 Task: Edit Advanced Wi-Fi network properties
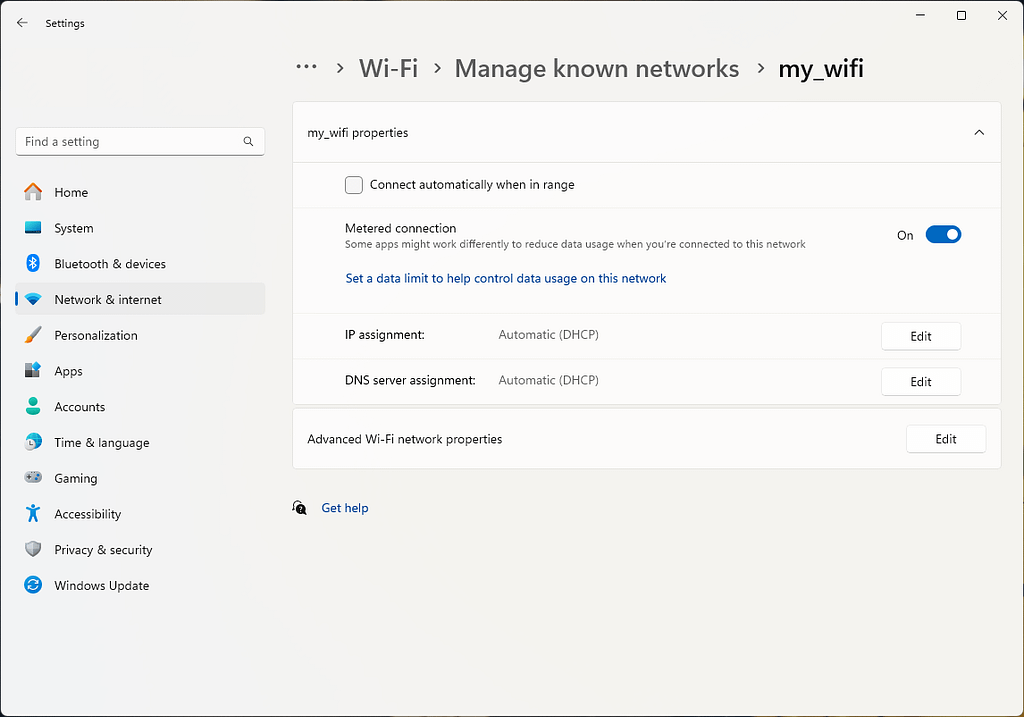click(x=945, y=438)
